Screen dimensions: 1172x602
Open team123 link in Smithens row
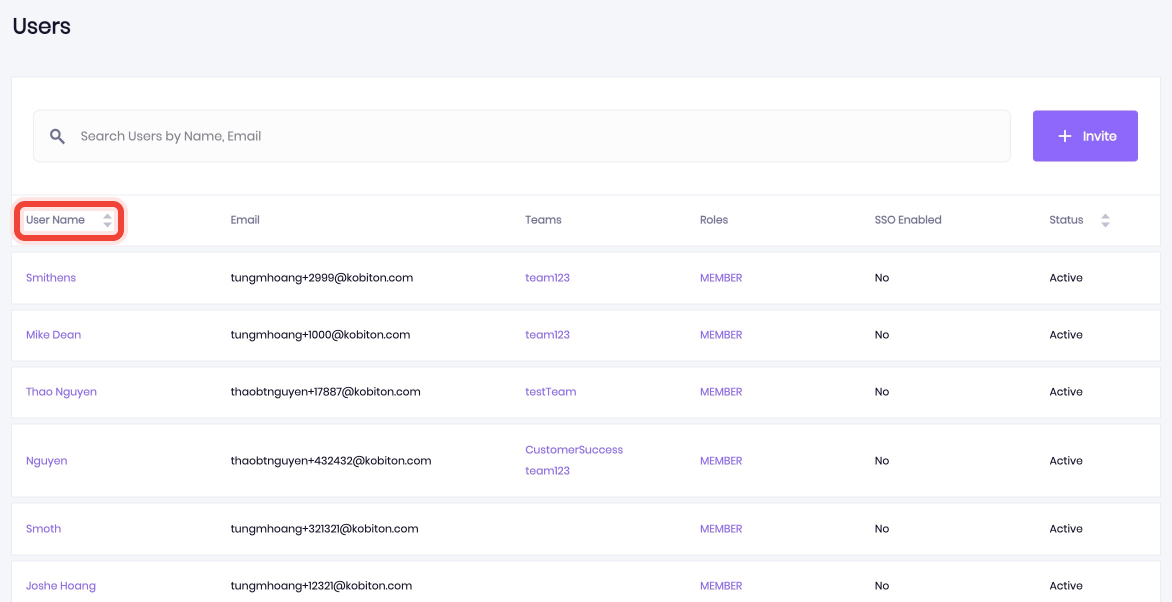[547, 277]
